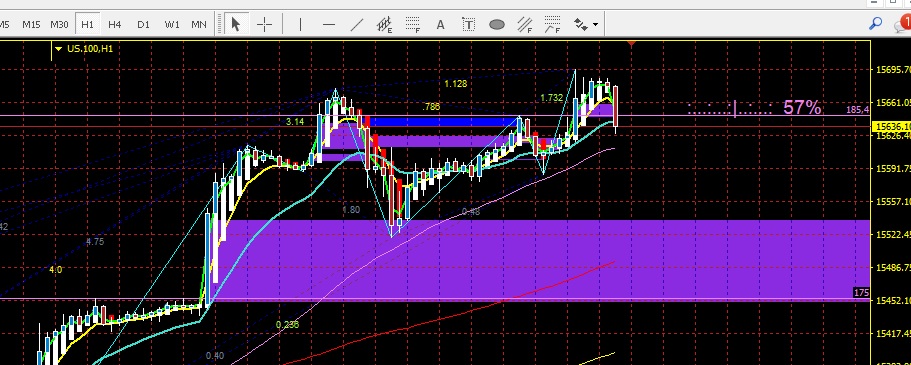
Task: Click the 3.14 ratio label
Action: click(x=295, y=121)
